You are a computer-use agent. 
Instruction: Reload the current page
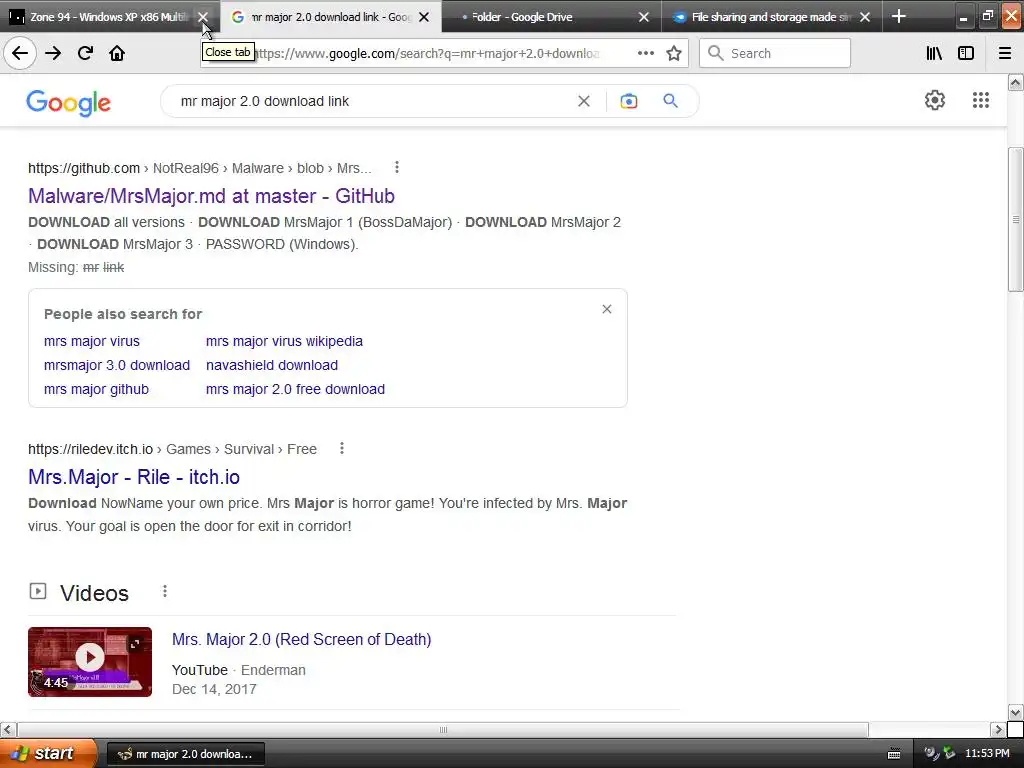[x=85, y=53]
